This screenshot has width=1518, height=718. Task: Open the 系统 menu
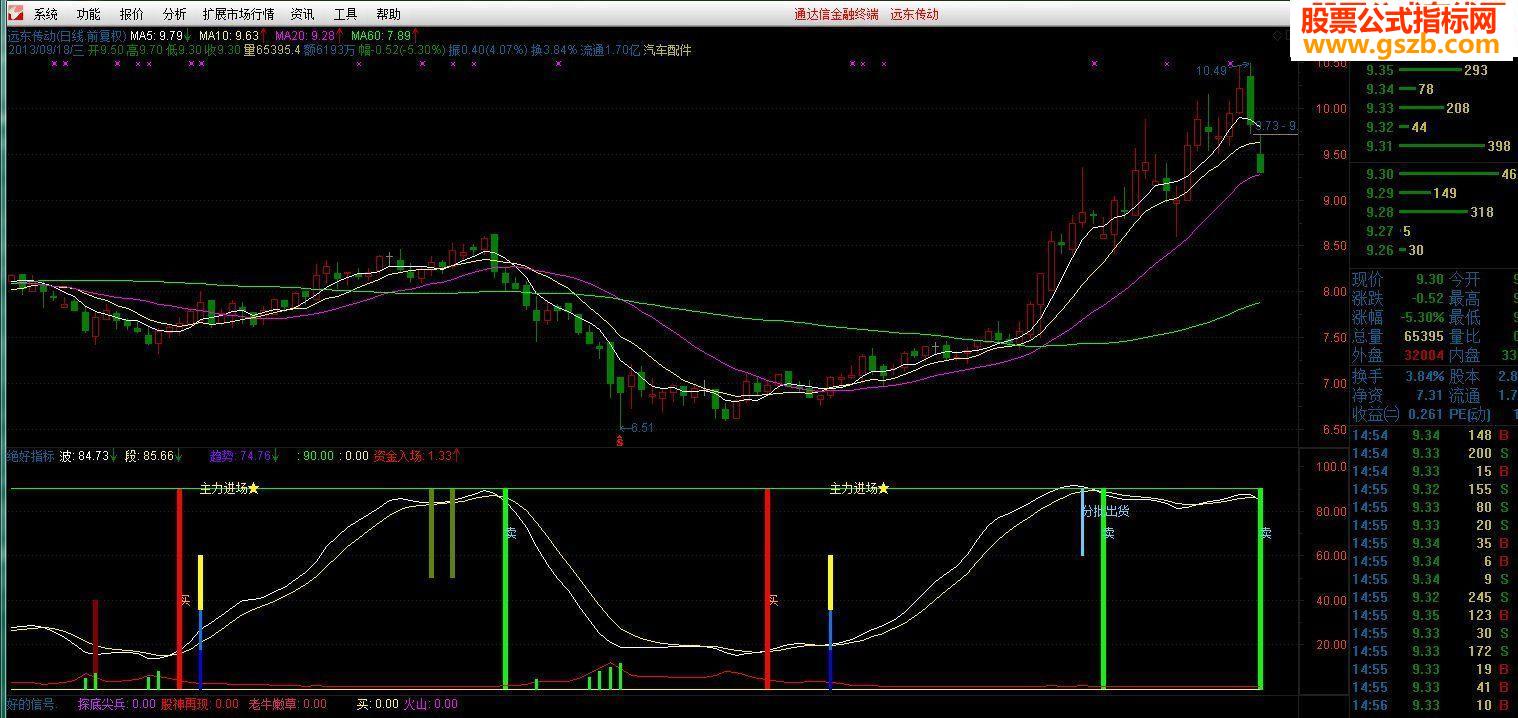tap(46, 15)
